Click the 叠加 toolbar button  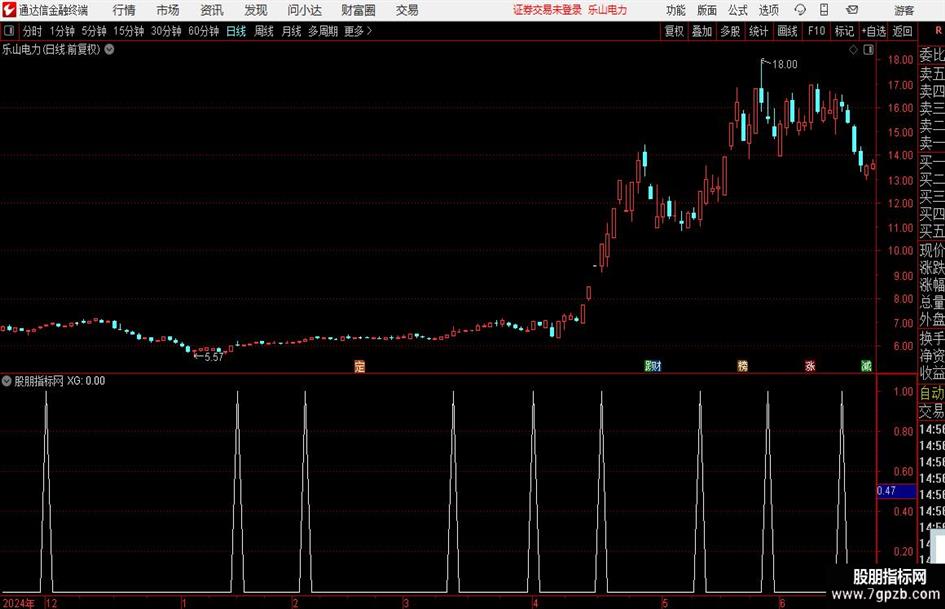pos(702,31)
